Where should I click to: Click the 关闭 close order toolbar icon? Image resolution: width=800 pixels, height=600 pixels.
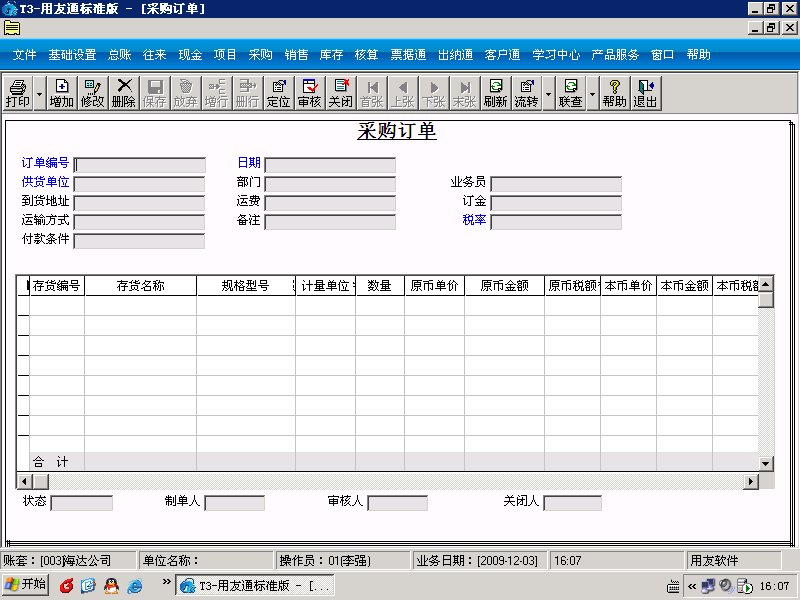tap(341, 93)
